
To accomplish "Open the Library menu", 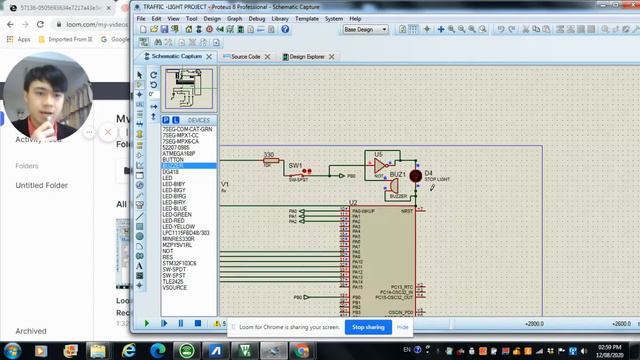I will point(280,19).
